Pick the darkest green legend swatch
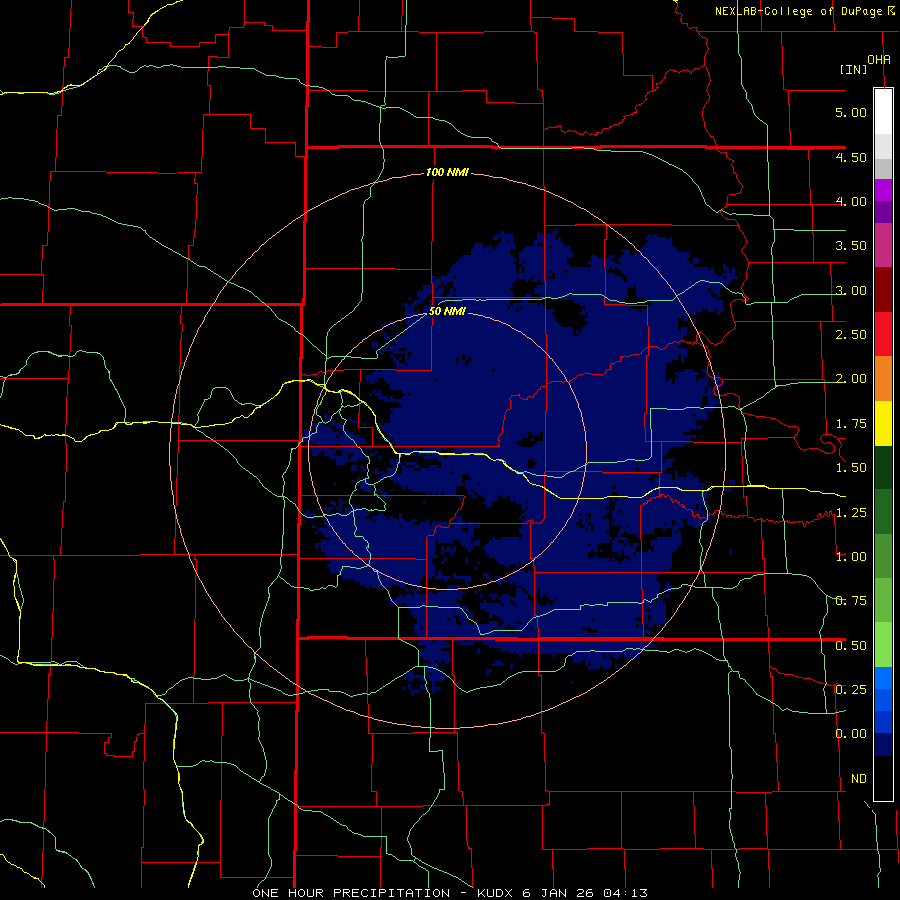Viewport: 900px width, 900px height. [x=883, y=467]
